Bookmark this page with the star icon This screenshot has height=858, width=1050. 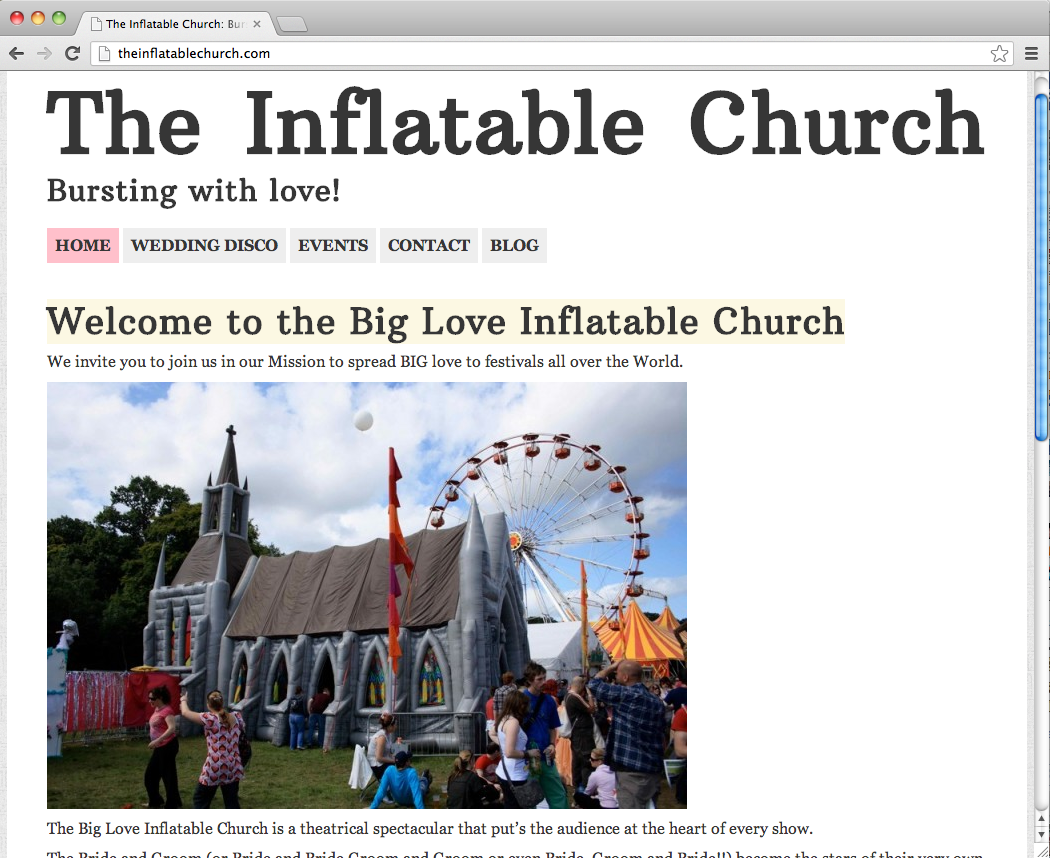(998, 54)
